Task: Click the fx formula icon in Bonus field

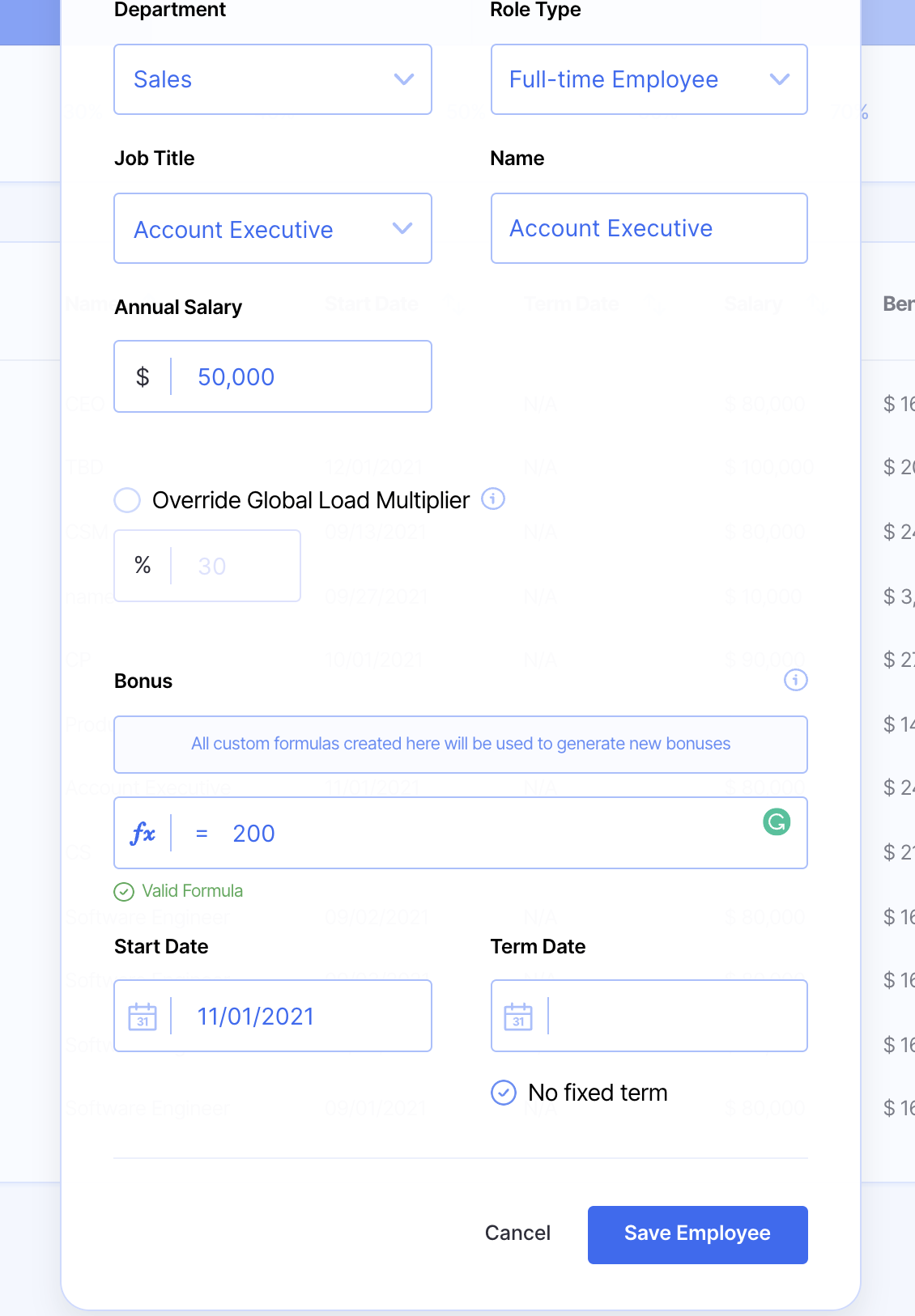Action: click(143, 833)
